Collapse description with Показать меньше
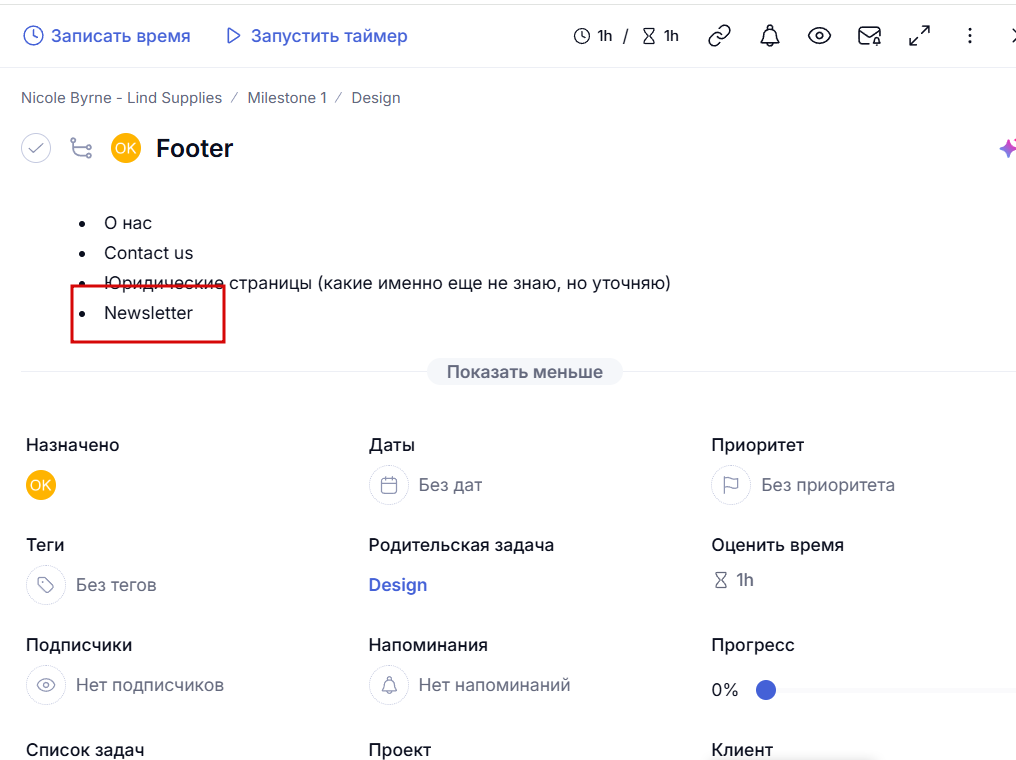 524,372
